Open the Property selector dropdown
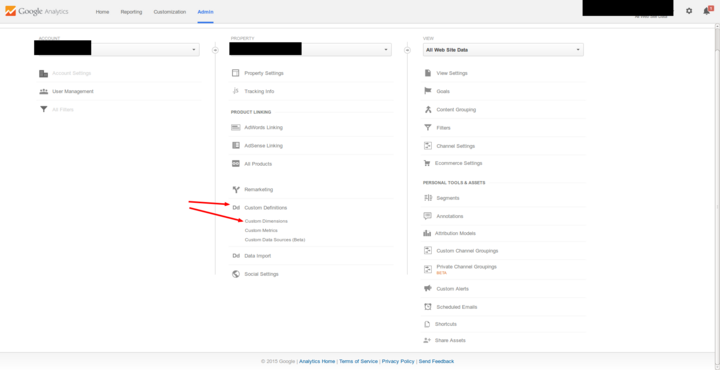 [310, 50]
